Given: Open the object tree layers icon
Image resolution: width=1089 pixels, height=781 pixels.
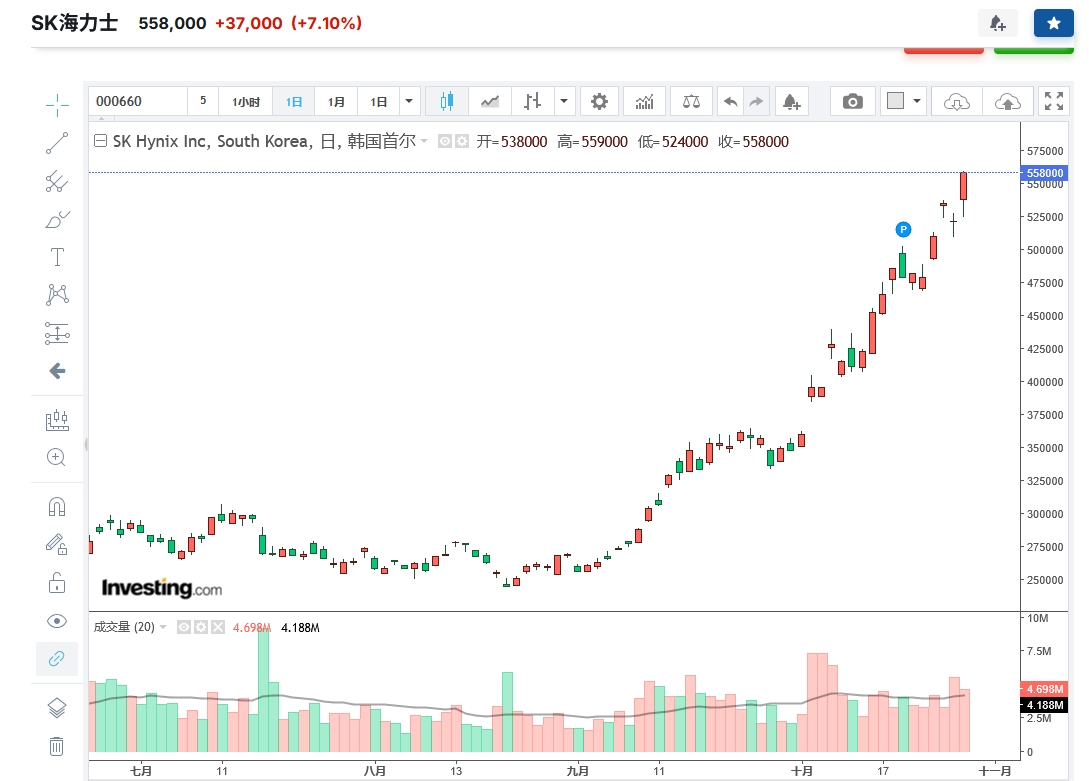Looking at the screenshot, I should [x=57, y=708].
